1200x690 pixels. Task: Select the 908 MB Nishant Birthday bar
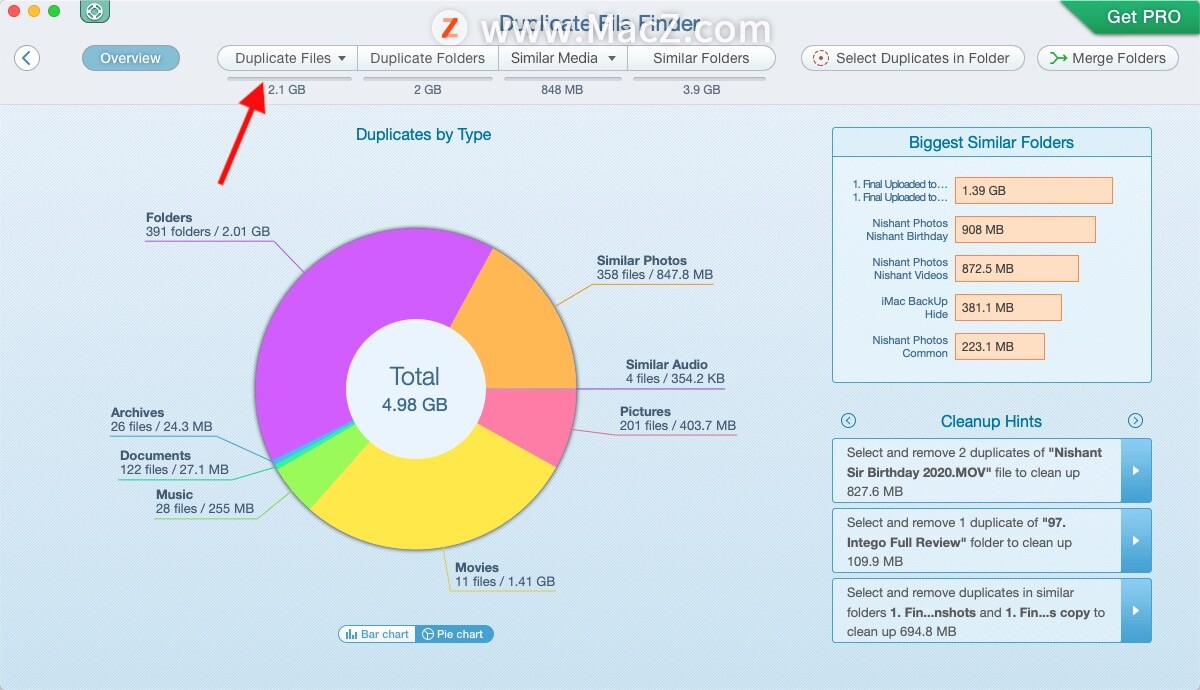tap(1025, 229)
